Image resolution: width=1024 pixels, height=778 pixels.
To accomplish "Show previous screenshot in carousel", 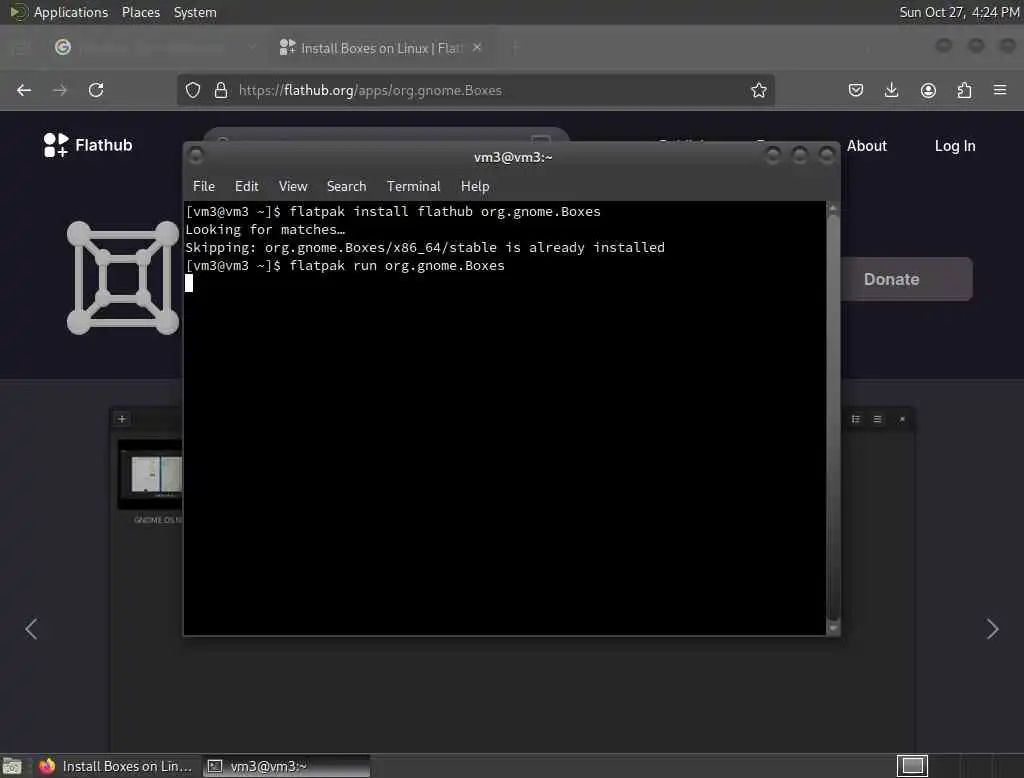I will (31, 629).
